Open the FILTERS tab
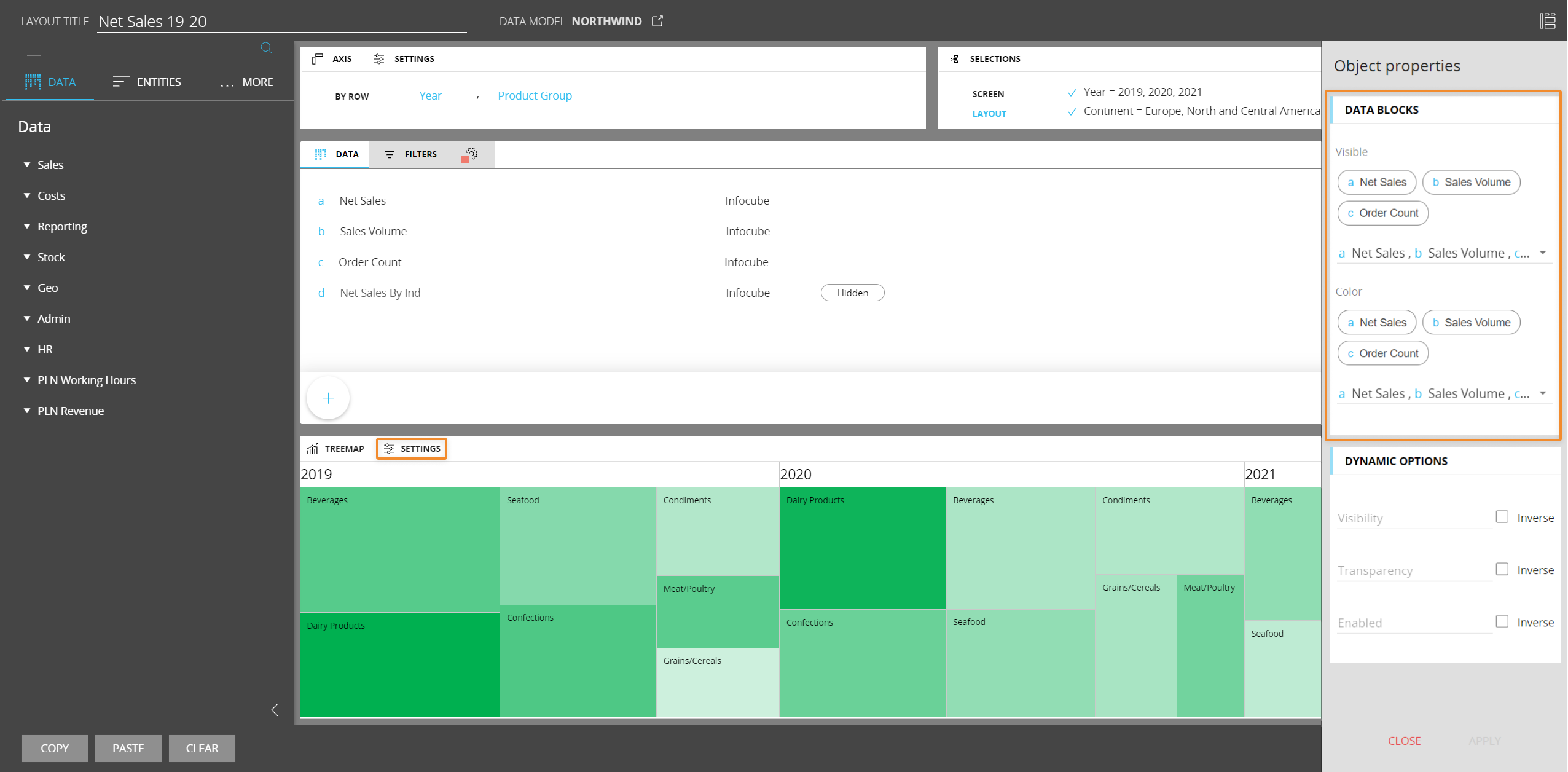The height and width of the screenshot is (772, 1568). tap(410, 154)
